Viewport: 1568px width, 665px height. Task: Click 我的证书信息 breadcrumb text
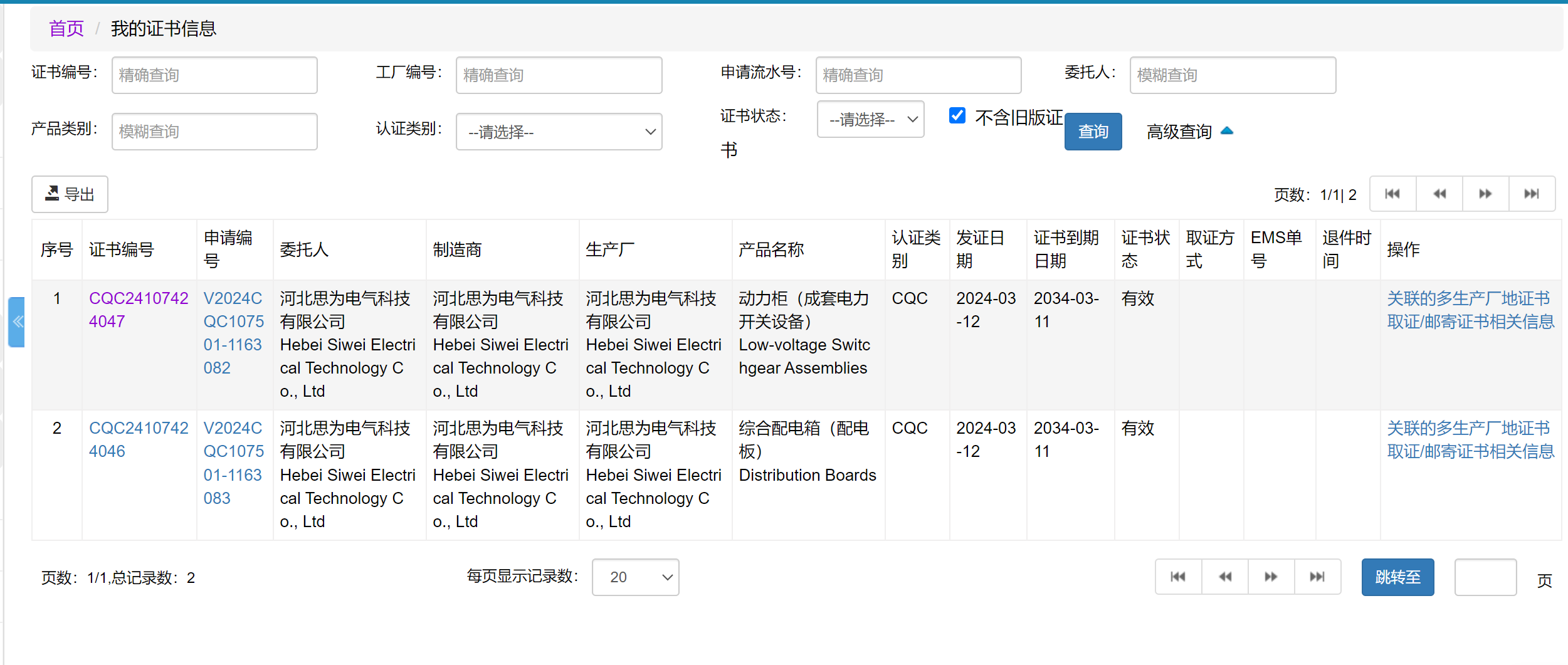coord(164,28)
